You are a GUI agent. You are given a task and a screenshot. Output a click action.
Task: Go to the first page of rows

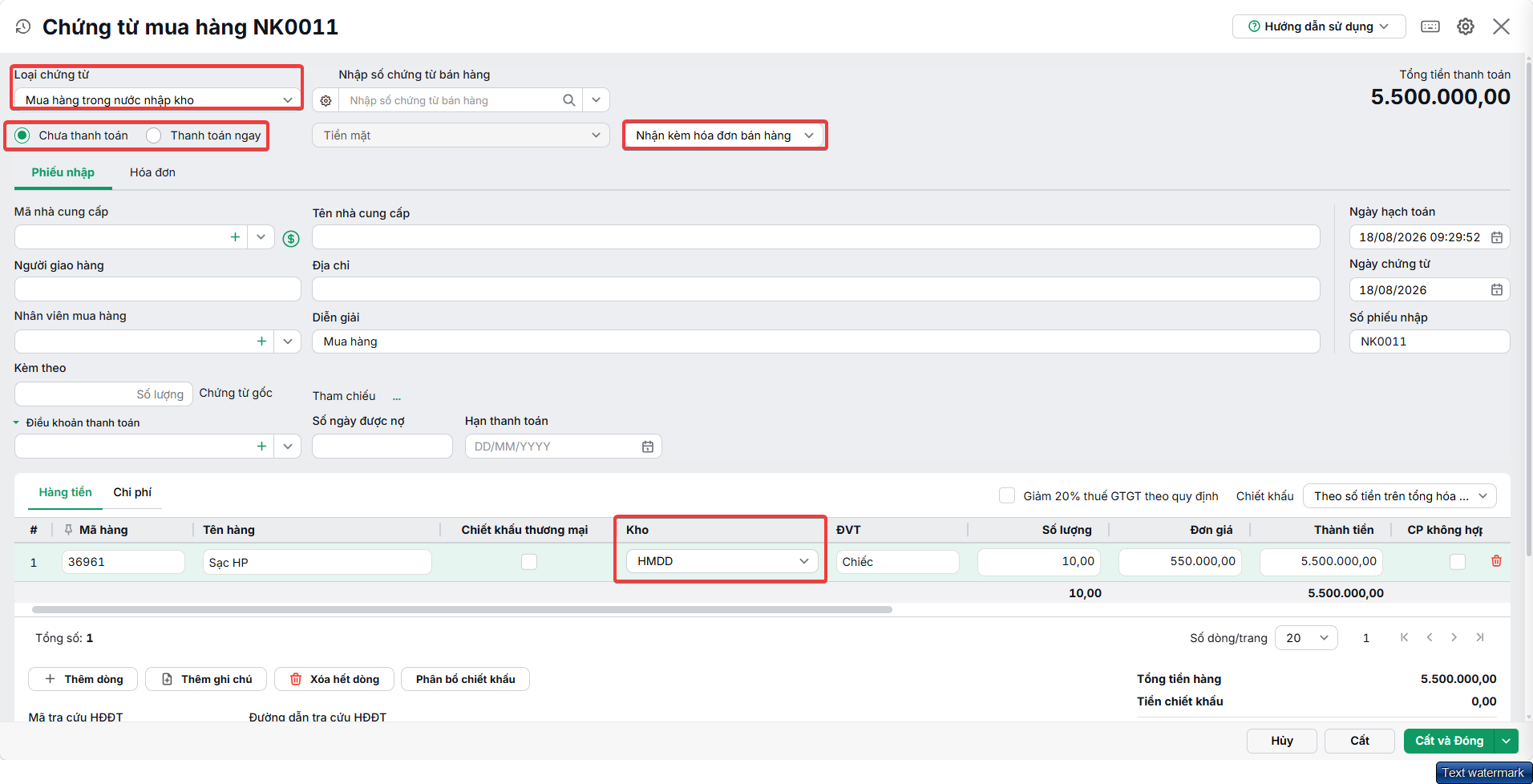click(x=1405, y=637)
